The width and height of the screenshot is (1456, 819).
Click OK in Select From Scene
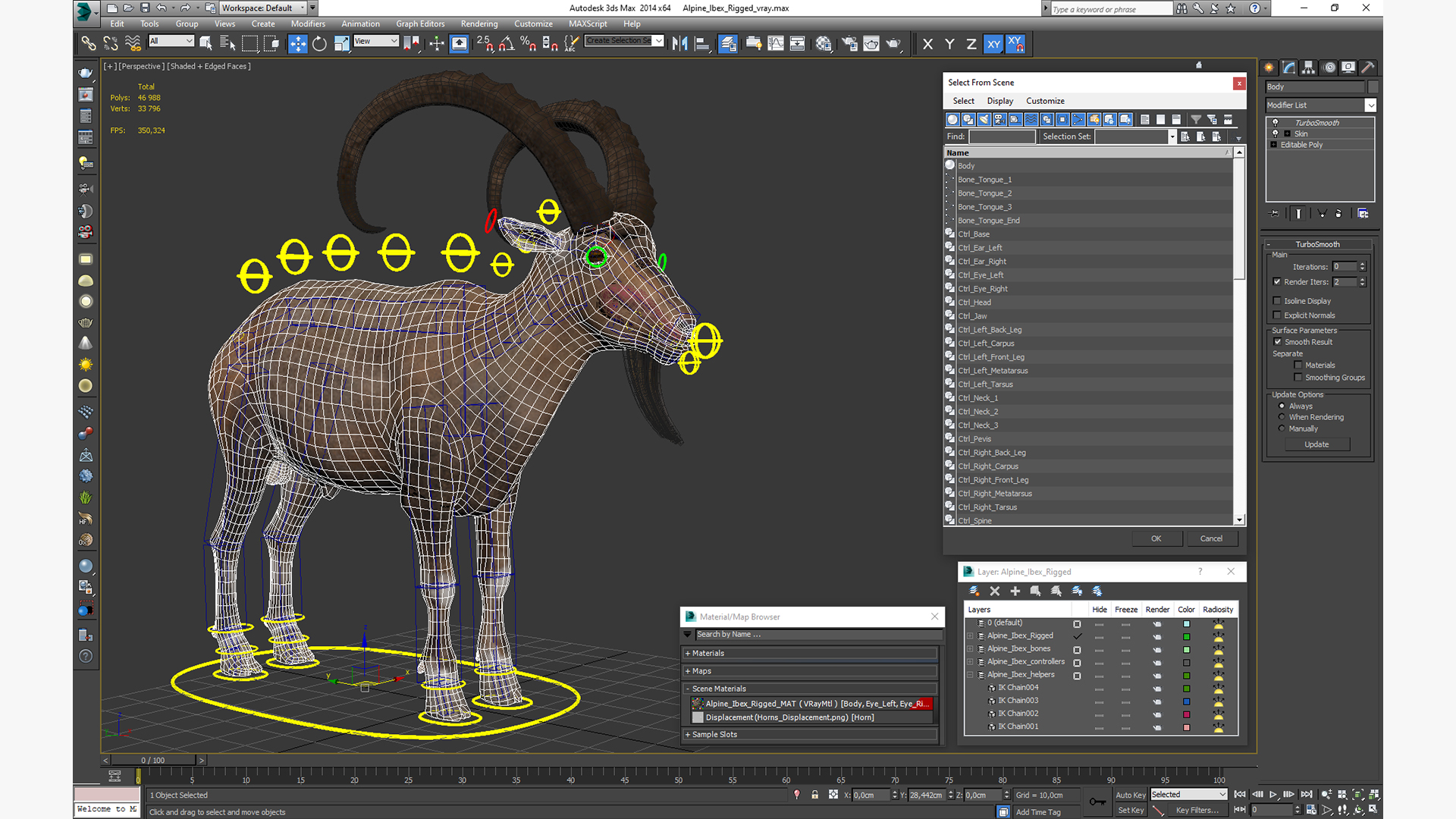pyautogui.click(x=1156, y=538)
